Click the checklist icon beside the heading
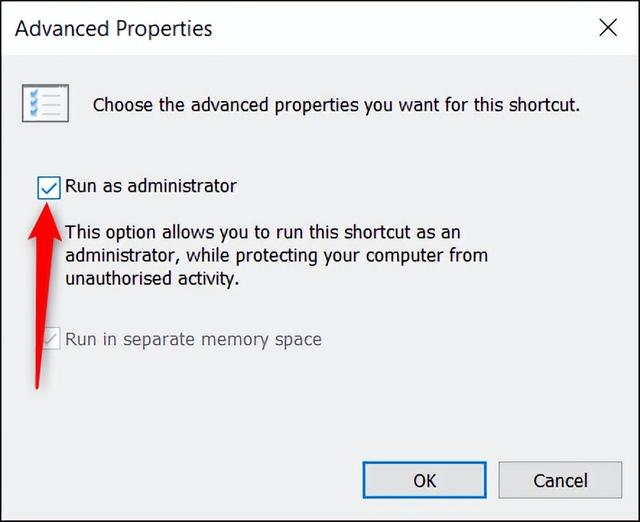The image size is (640, 522). [45, 103]
